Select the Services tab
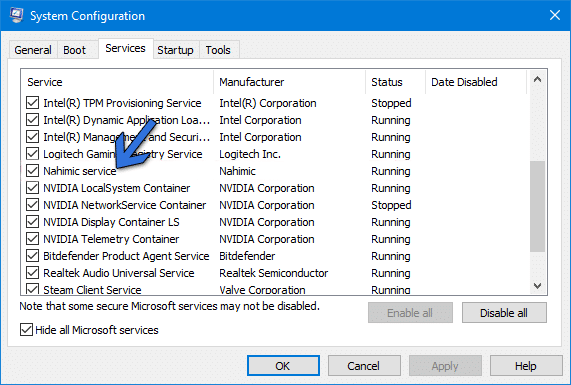The width and height of the screenshot is (571, 385). [126, 48]
